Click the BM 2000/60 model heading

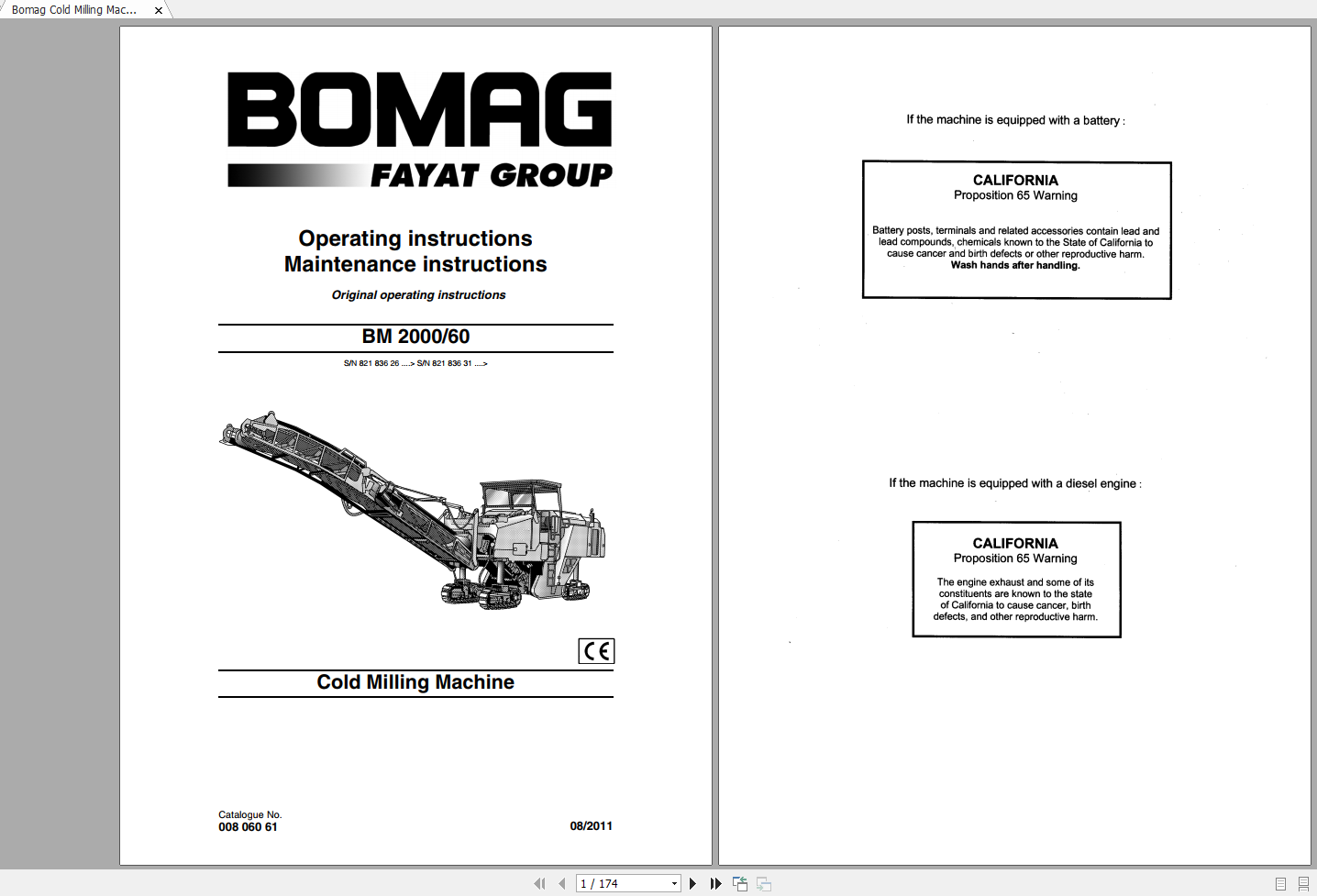415,337
